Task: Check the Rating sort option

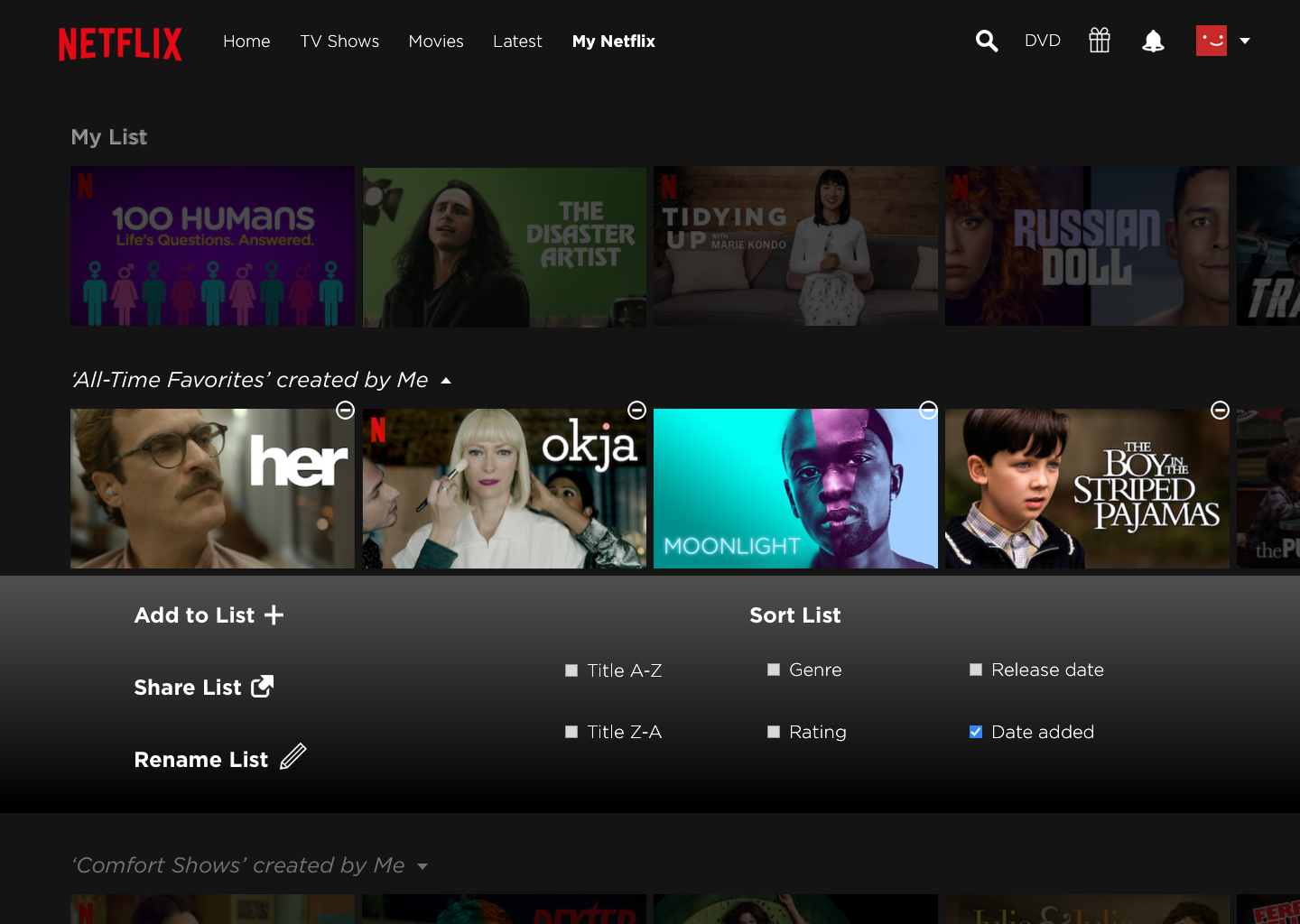Action: 773,732
